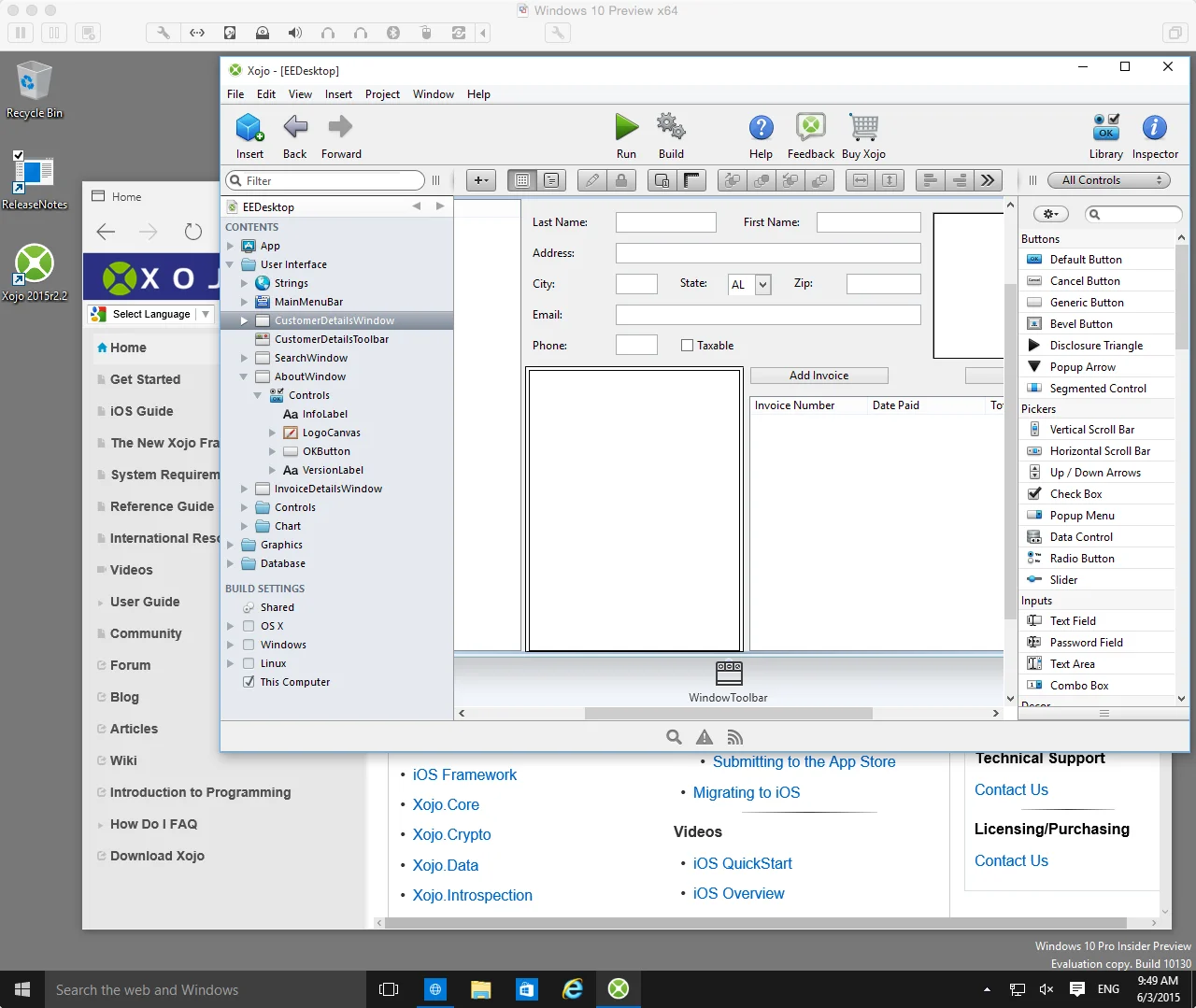Click the fill width icon
Screen dimensions: 1196x1008
click(861, 180)
